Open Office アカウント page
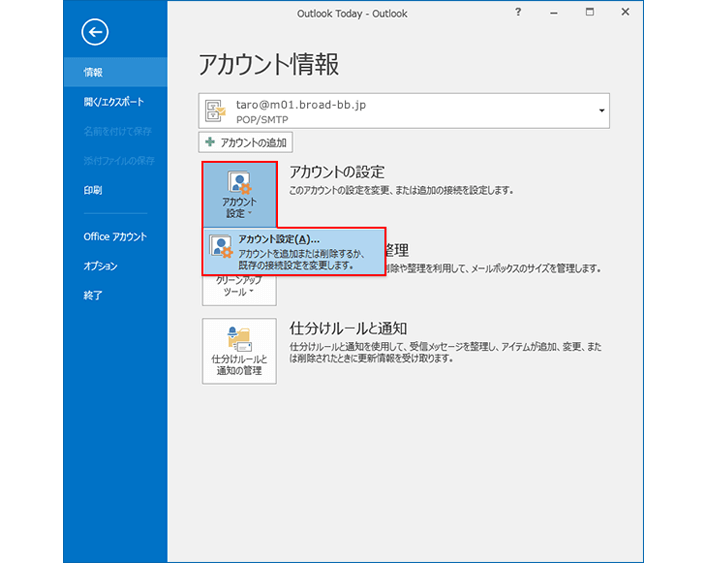710x563 pixels. click(x=115, y=237)
